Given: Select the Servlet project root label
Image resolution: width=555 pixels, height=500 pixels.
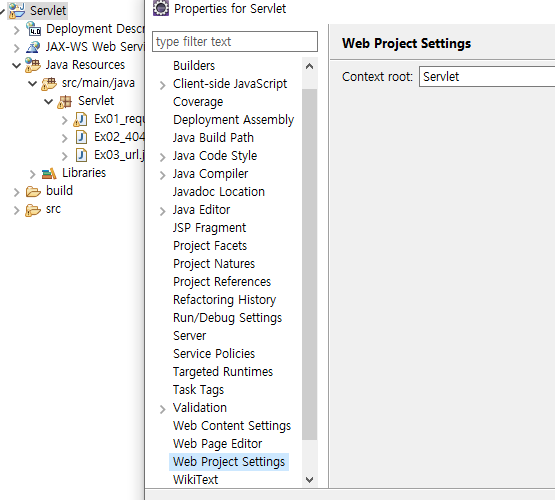Looking at the screenshot, I should pyautogui.click(x=48, y=11).
